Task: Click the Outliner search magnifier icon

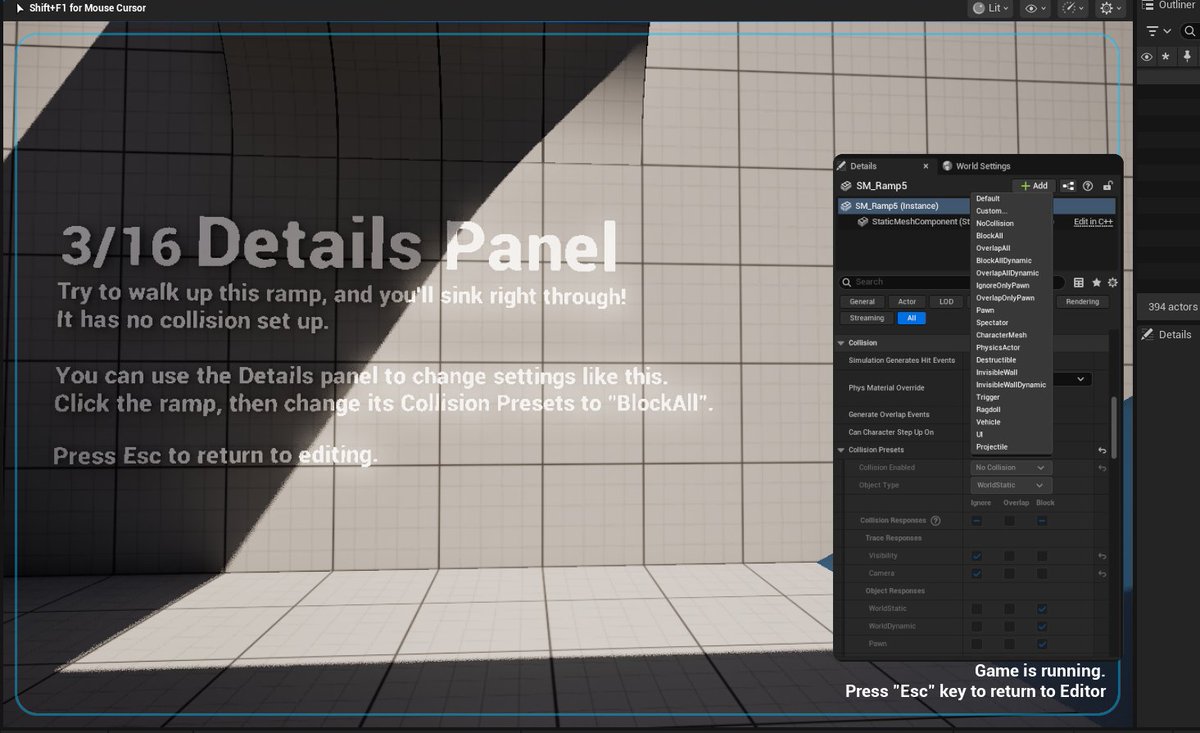Action: tap(1188, 32)
